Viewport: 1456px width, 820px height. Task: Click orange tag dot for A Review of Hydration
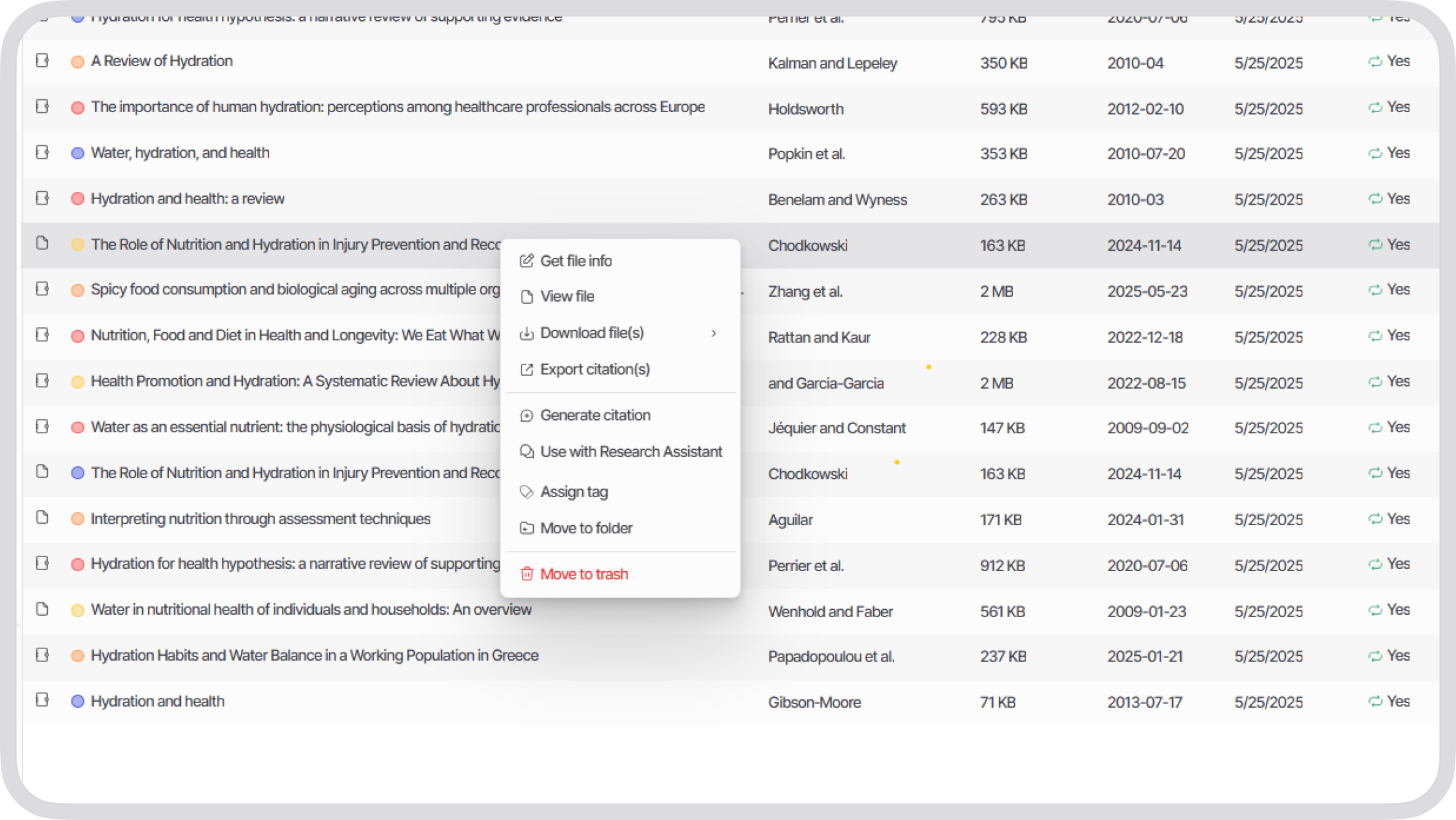pyautogui.click(x=78, y=62)
